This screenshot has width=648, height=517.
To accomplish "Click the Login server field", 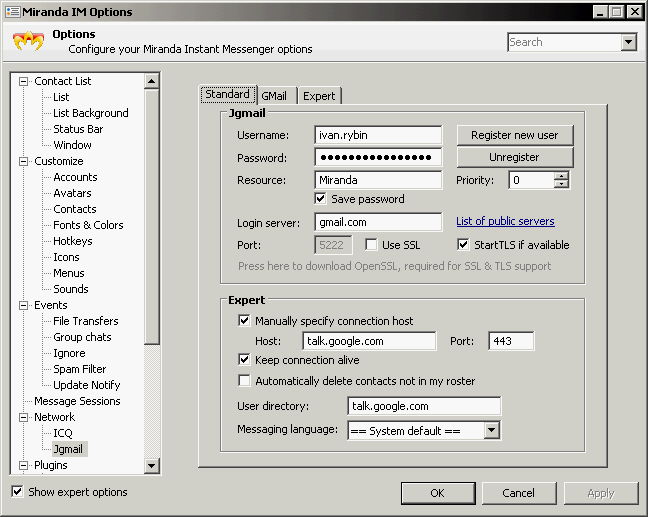I will (x=378, y=222).
